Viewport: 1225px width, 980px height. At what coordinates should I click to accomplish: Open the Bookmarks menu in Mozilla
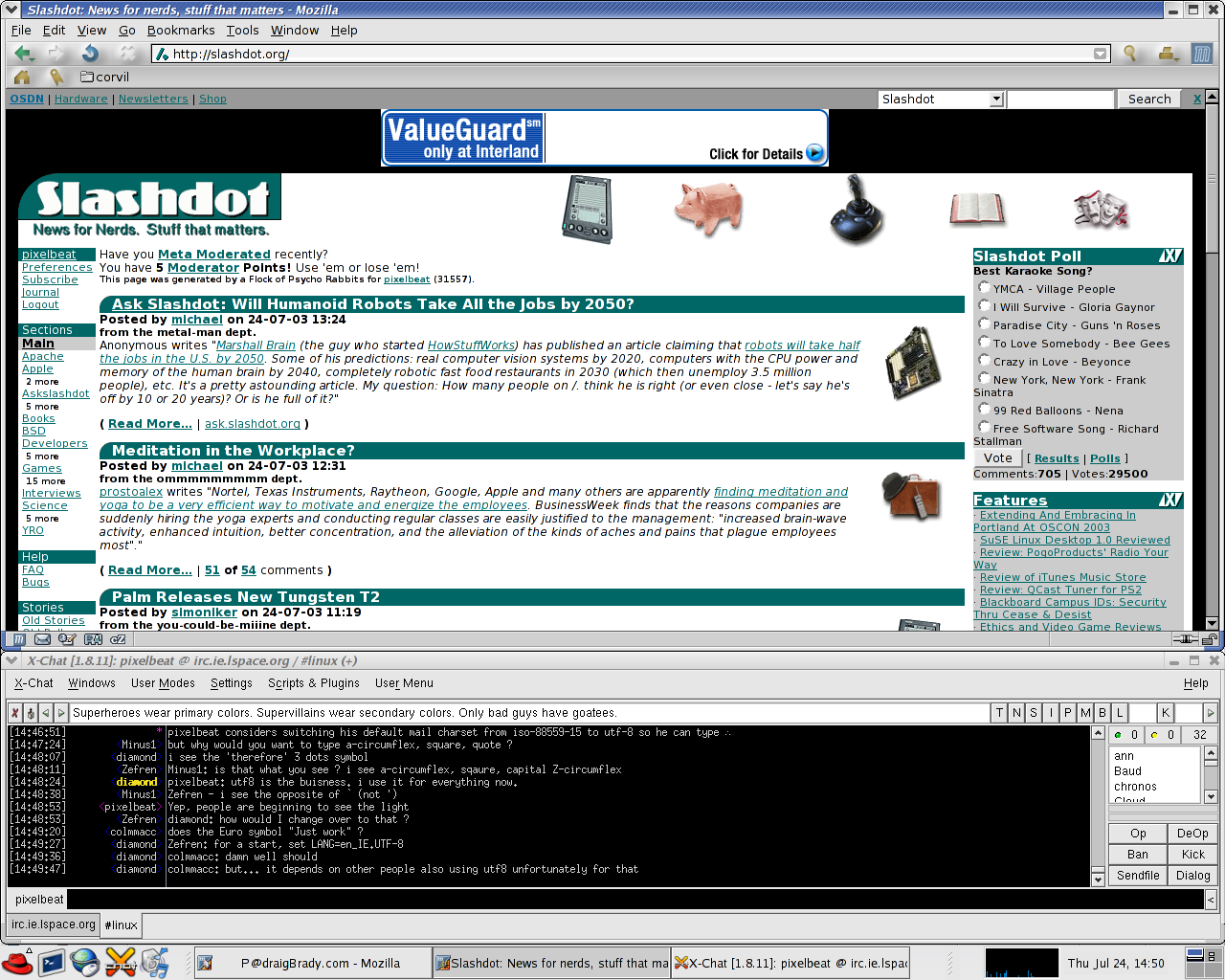coord(181,30)
